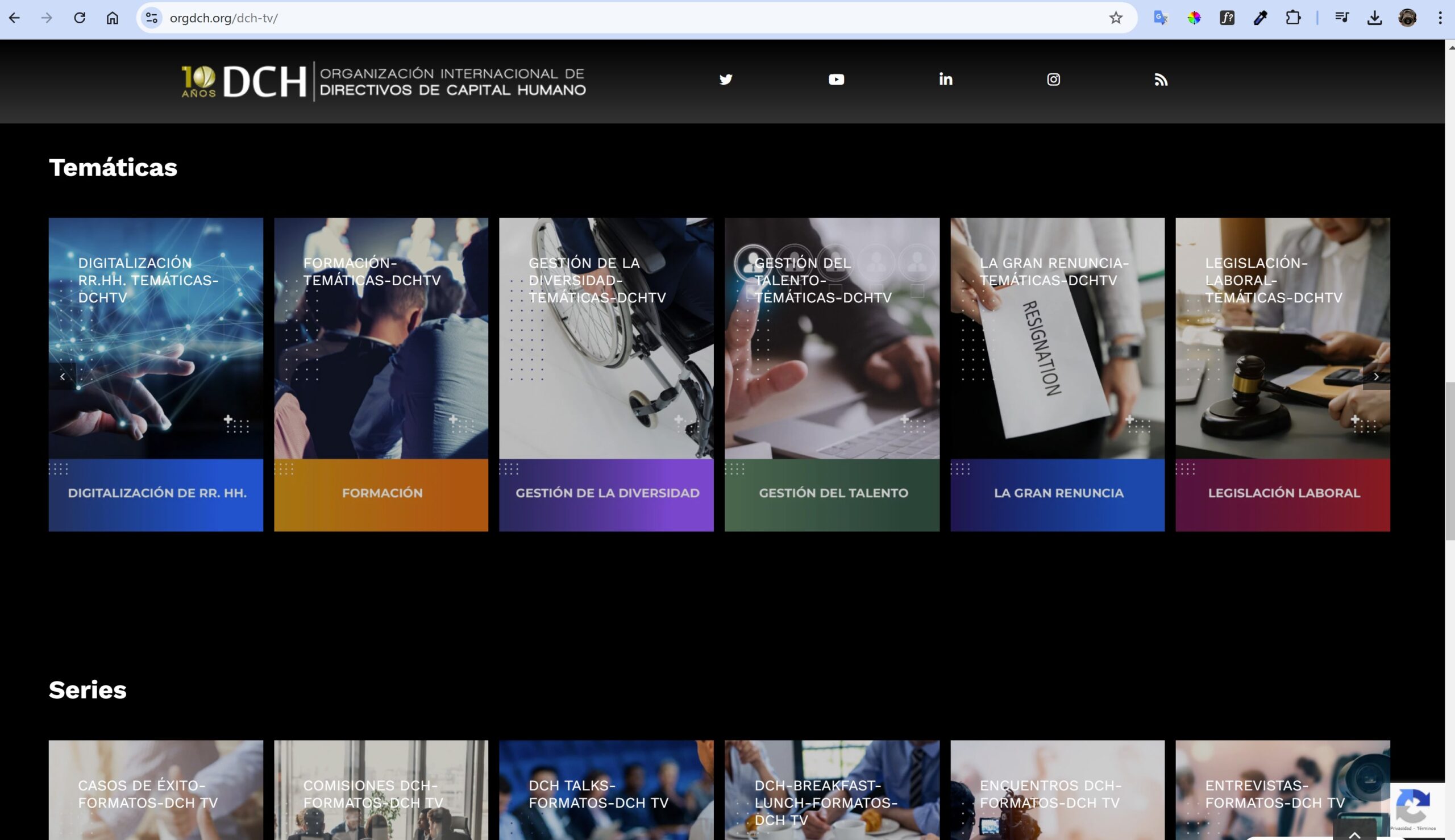Open the YouTube channel icon
This screenshot has height=840, width=1455.
836,80
